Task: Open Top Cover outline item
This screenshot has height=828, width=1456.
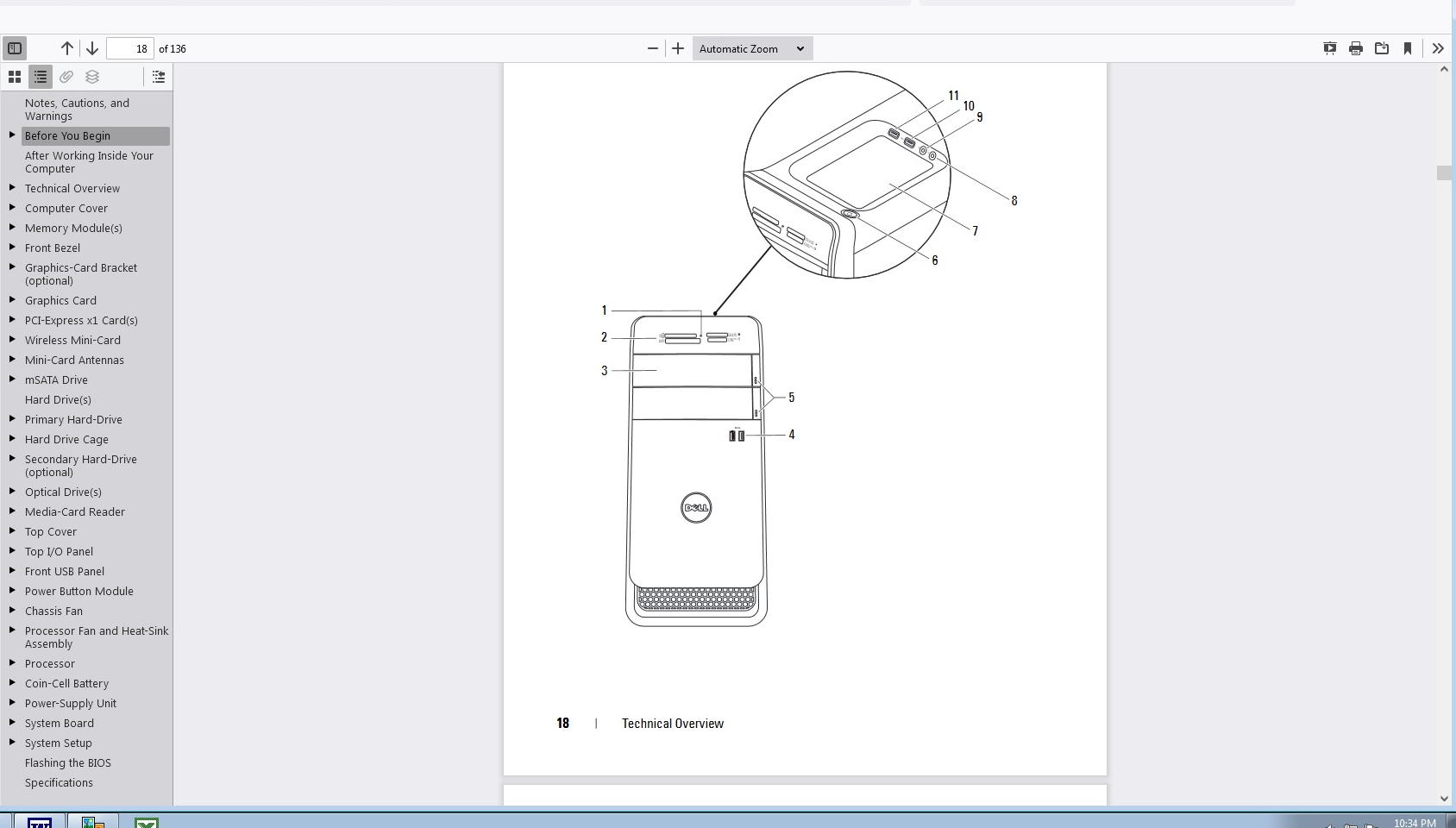Action: click(x=51, y=531)
